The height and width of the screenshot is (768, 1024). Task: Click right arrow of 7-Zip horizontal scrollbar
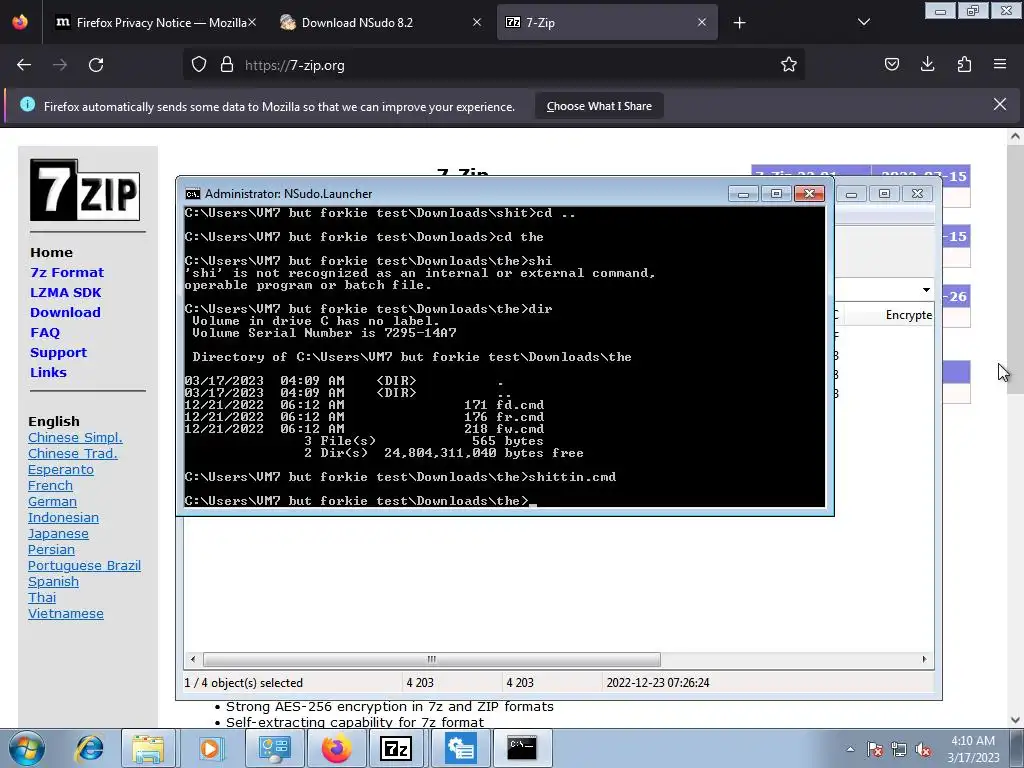(x=924, y=659)
